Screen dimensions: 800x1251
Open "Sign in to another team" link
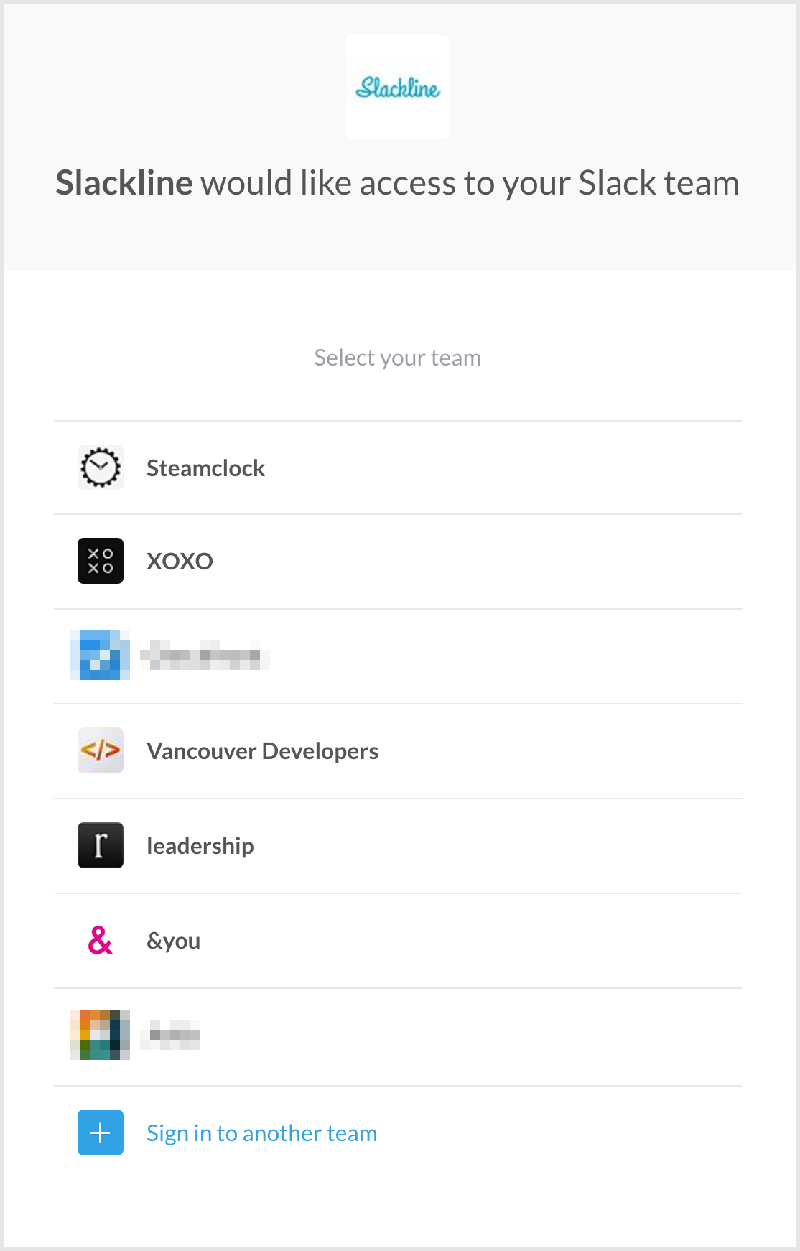pyautogui.click(x=262, y=1133)
